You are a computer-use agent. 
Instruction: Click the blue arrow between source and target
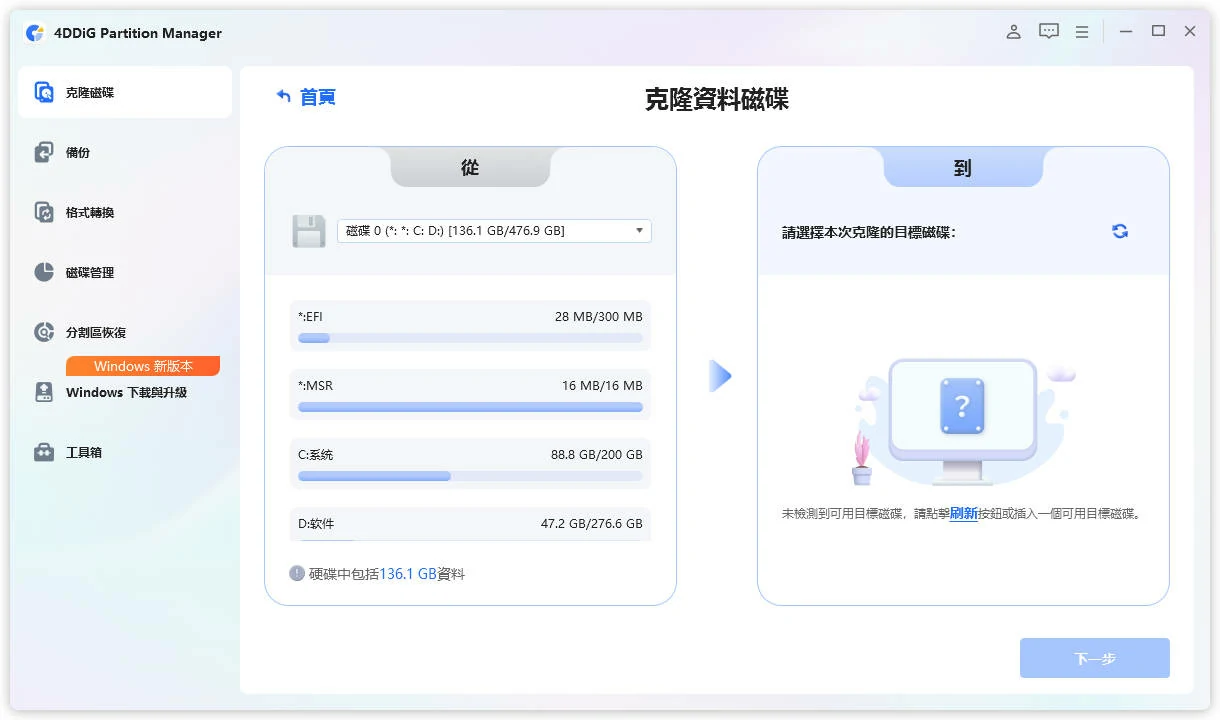tap(720, 376)
